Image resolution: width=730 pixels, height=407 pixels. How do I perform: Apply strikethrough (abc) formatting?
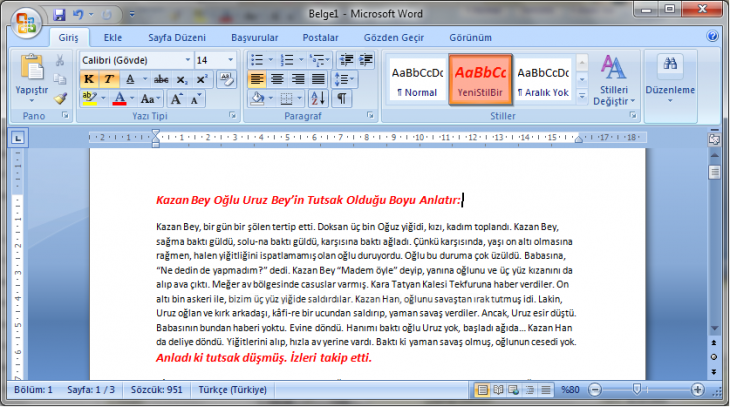point(161,80)
